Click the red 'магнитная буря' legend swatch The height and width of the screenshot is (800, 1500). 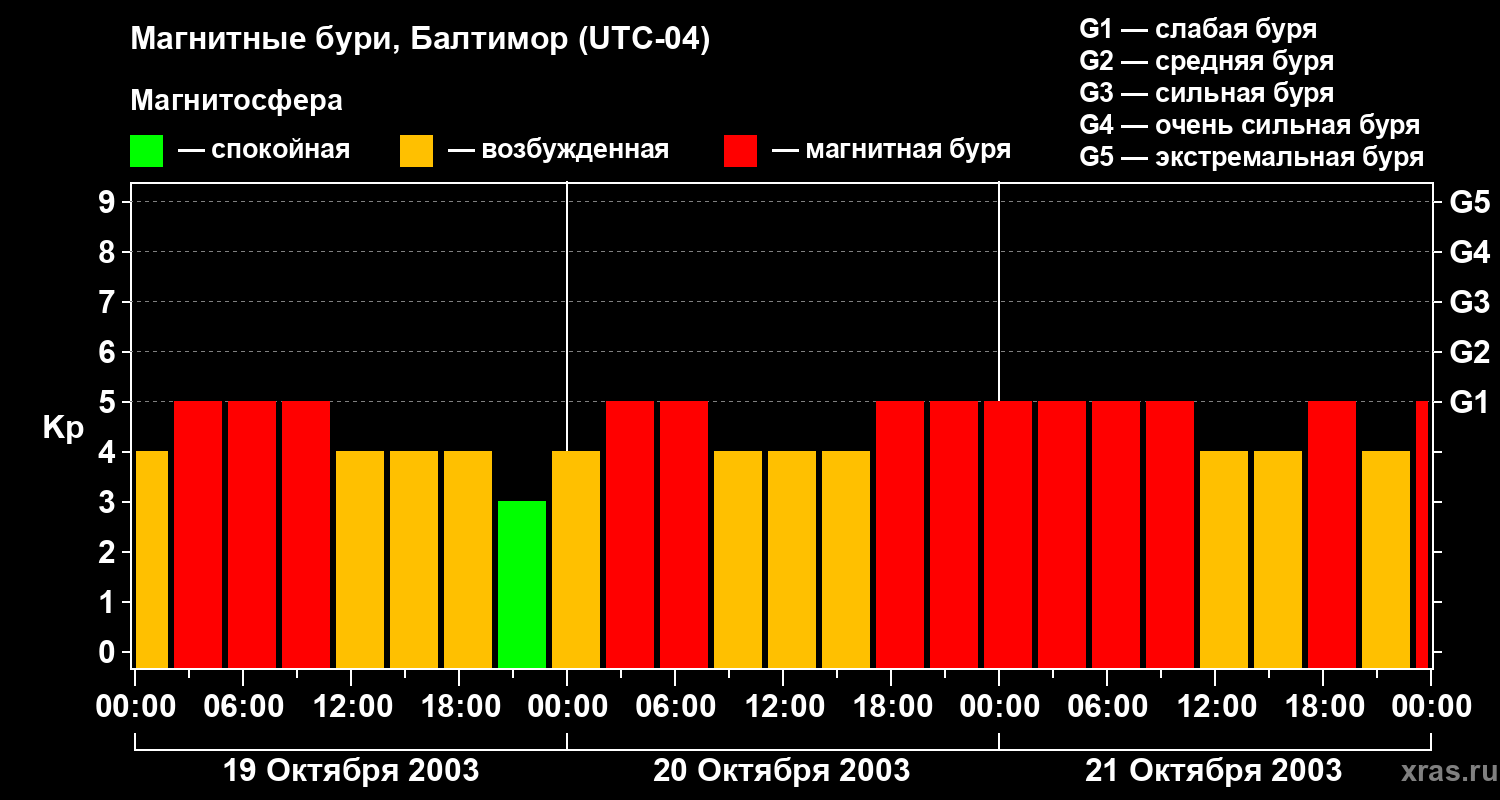740,151
